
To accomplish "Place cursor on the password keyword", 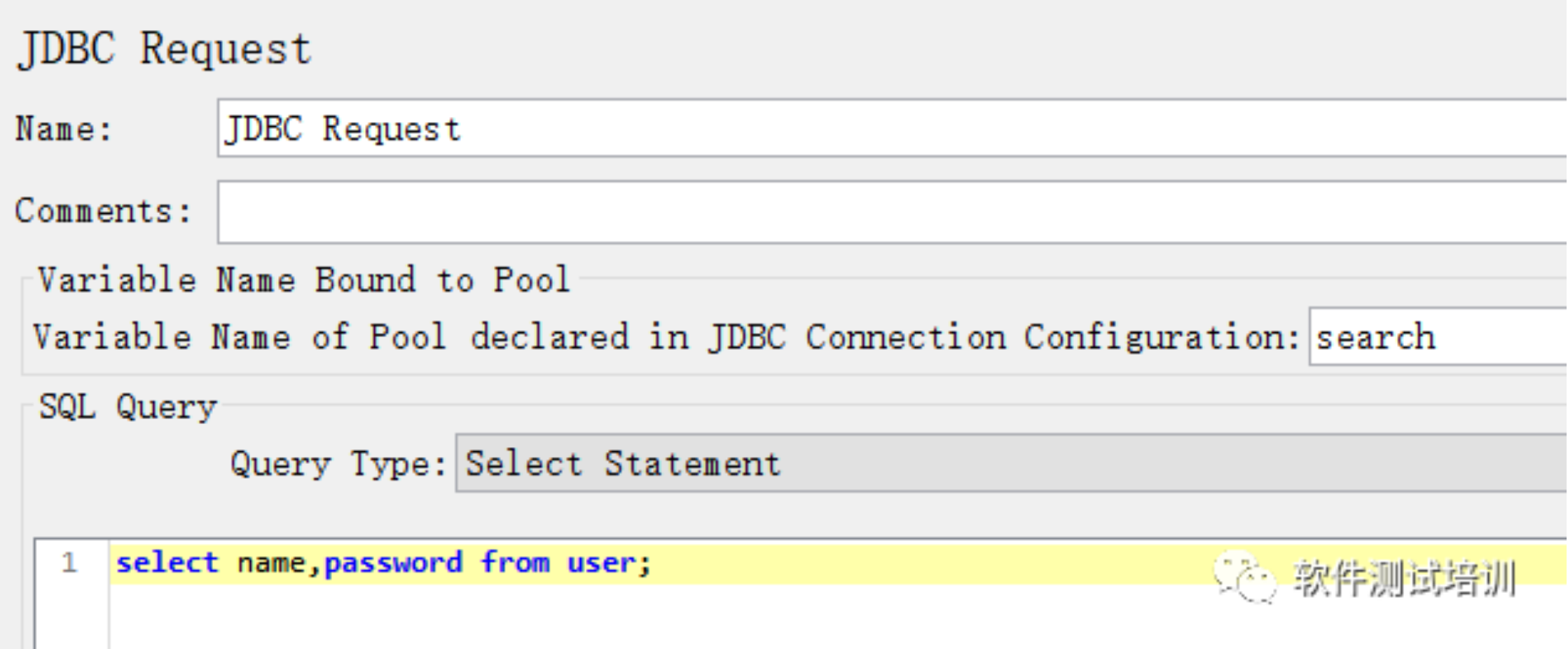I will [x=394, y=563].
